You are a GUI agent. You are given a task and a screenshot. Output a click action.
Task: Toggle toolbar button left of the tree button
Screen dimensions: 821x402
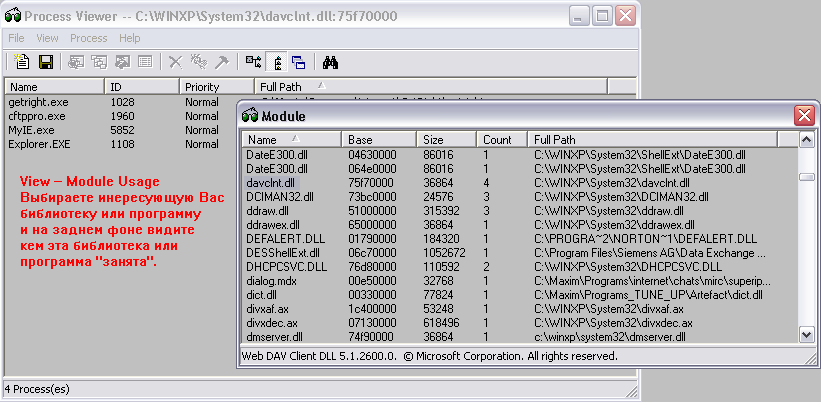pos(254,62)
